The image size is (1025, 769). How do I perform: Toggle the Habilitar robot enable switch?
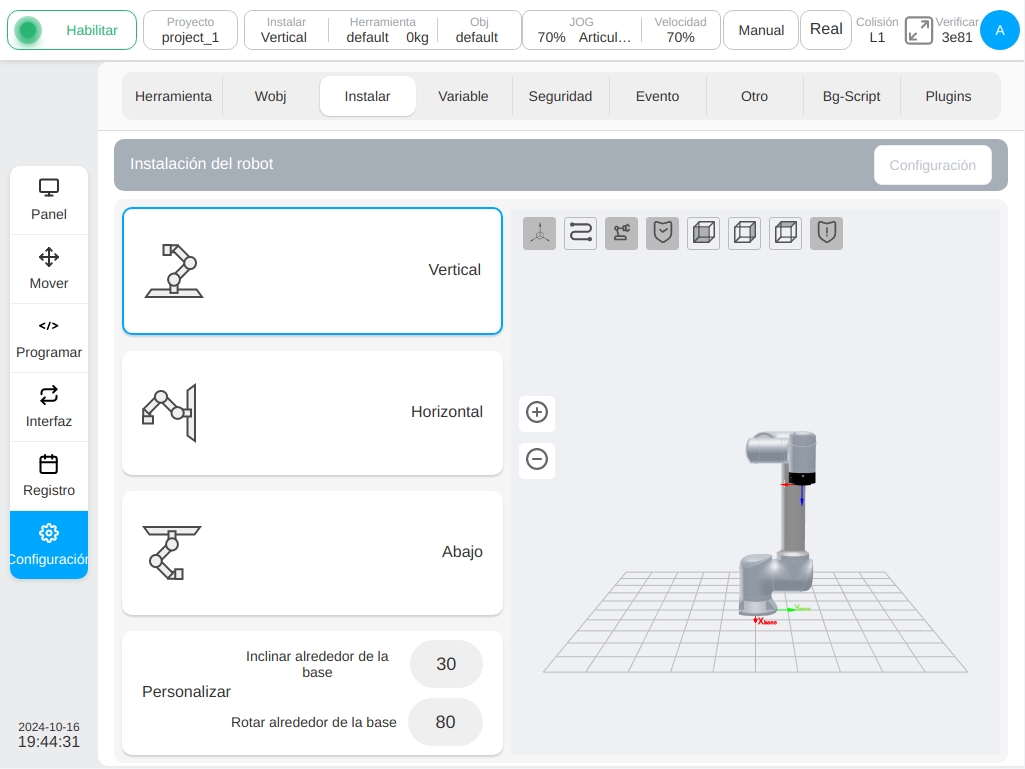tap(72, 30)
